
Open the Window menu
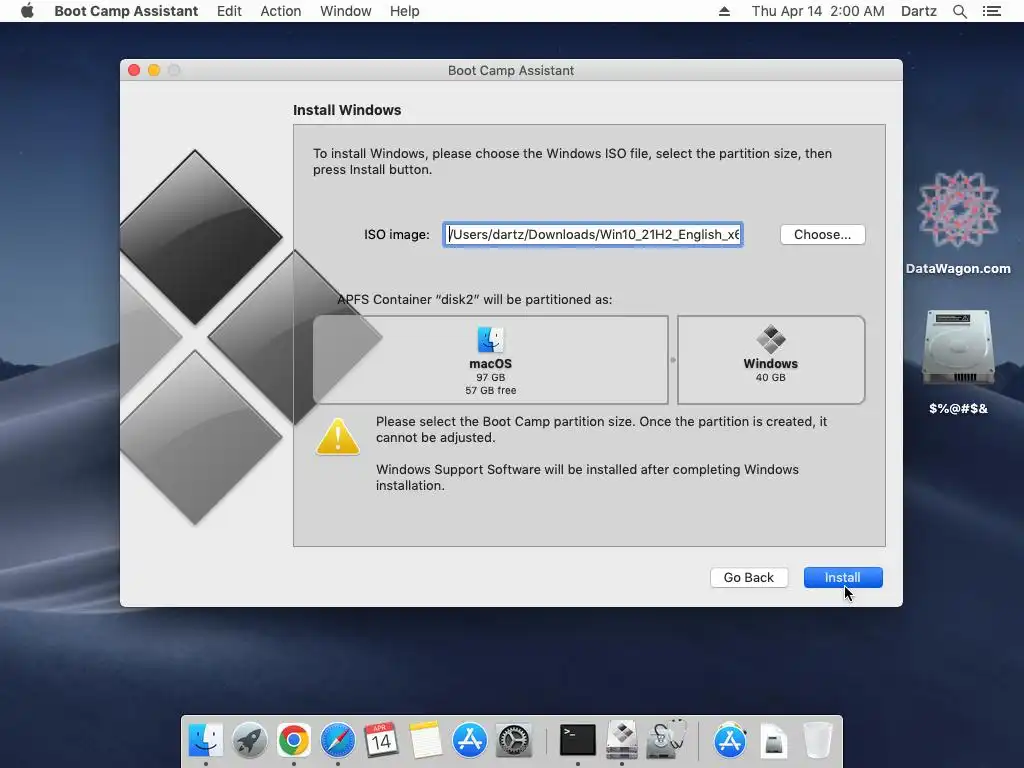[x=345, y=11]
